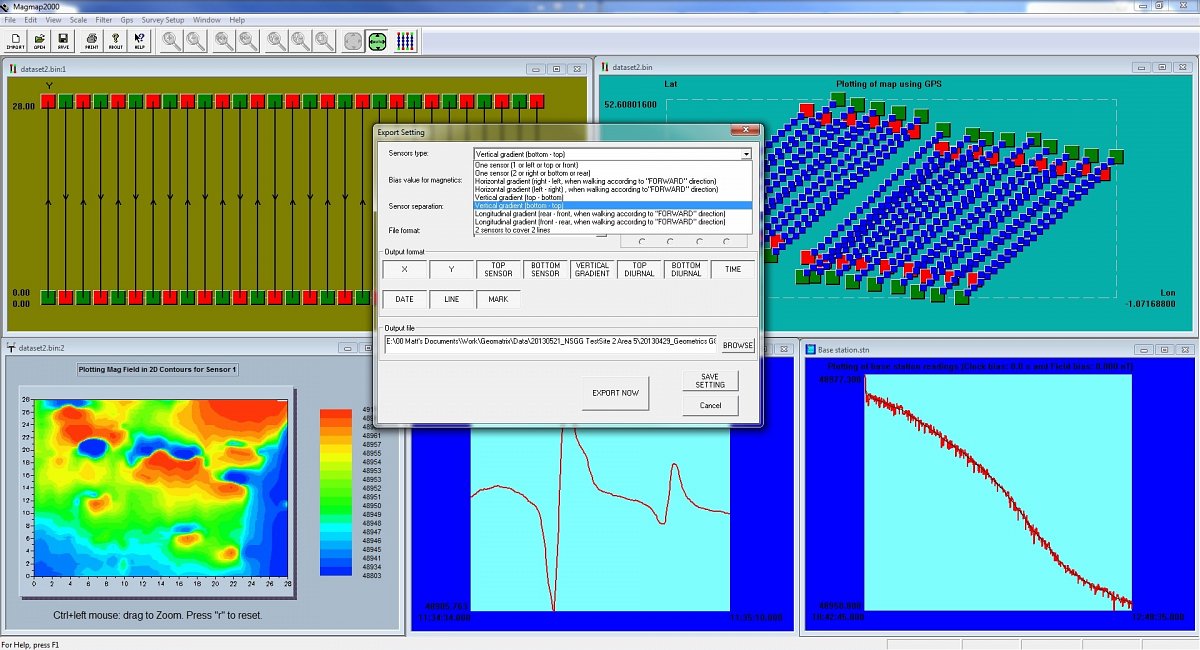
Task: Click the multicolored vertical lines toolbar icon
Action: [x=406, y=41]
